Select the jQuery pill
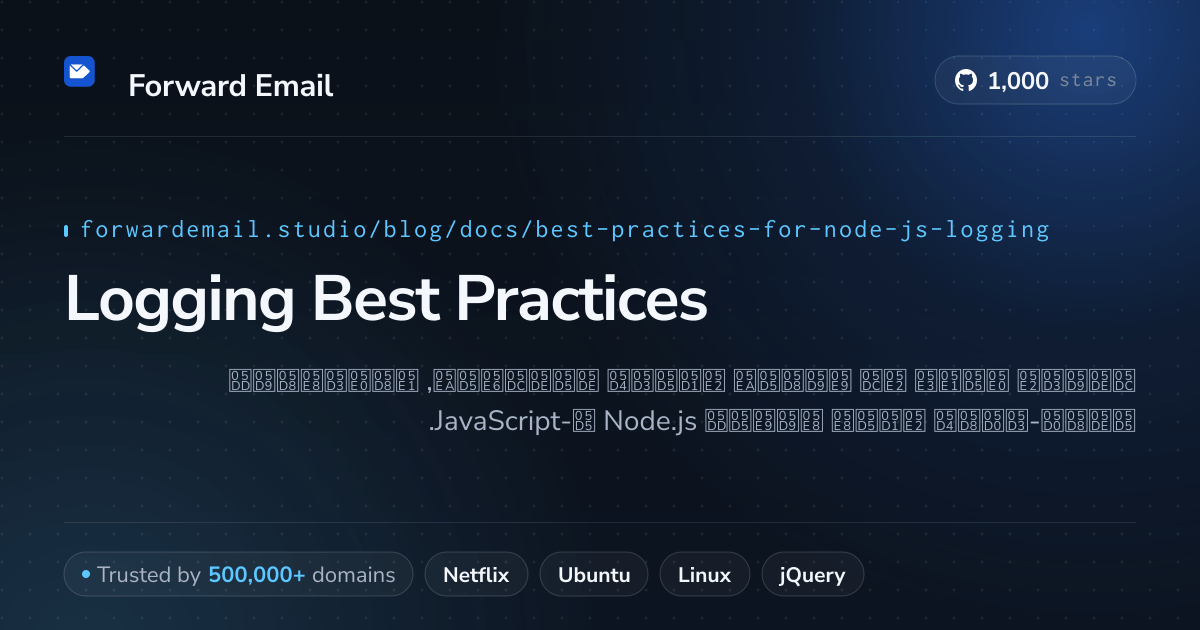This screenshot has width=1200, height=630. coord(812,575)
